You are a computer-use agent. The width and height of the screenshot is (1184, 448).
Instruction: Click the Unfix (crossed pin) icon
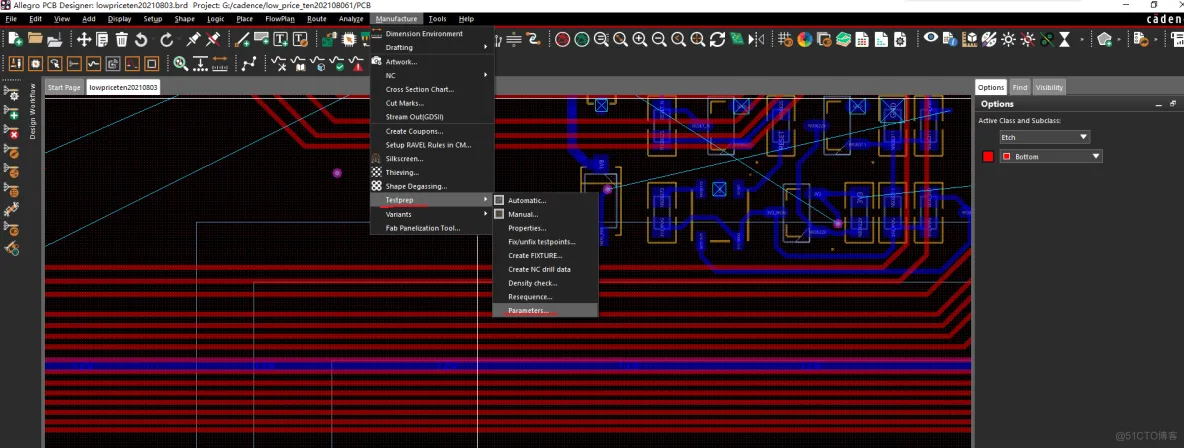click(x=214, y=39)
